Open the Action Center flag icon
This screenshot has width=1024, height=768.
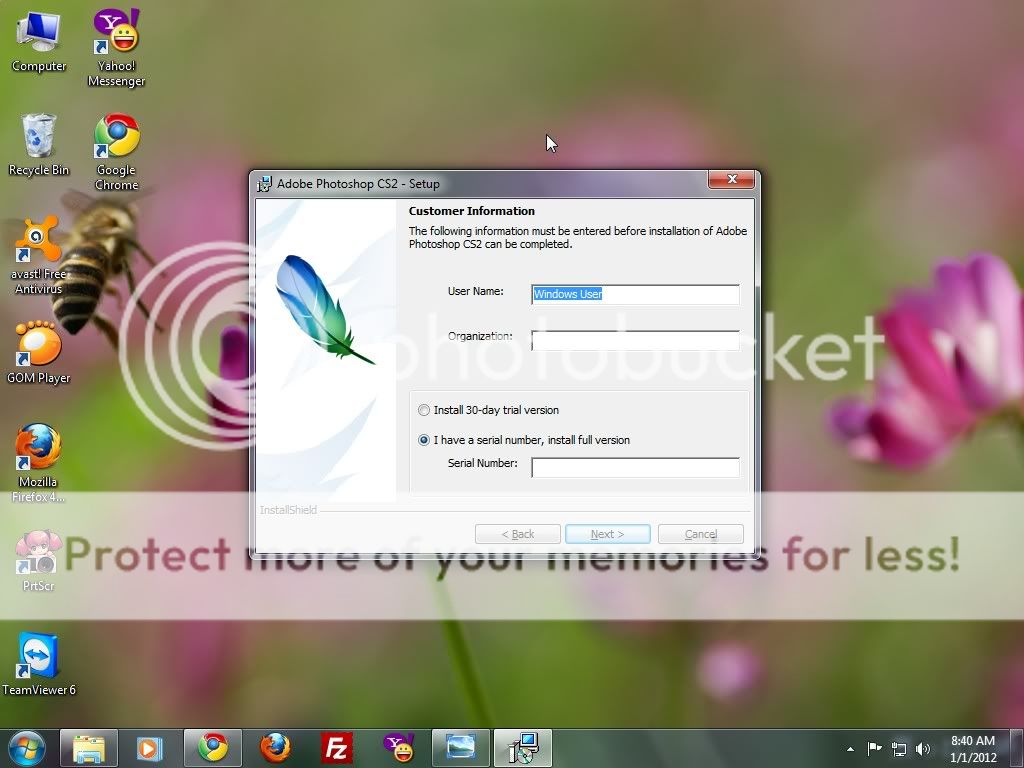tap(874, 748)
